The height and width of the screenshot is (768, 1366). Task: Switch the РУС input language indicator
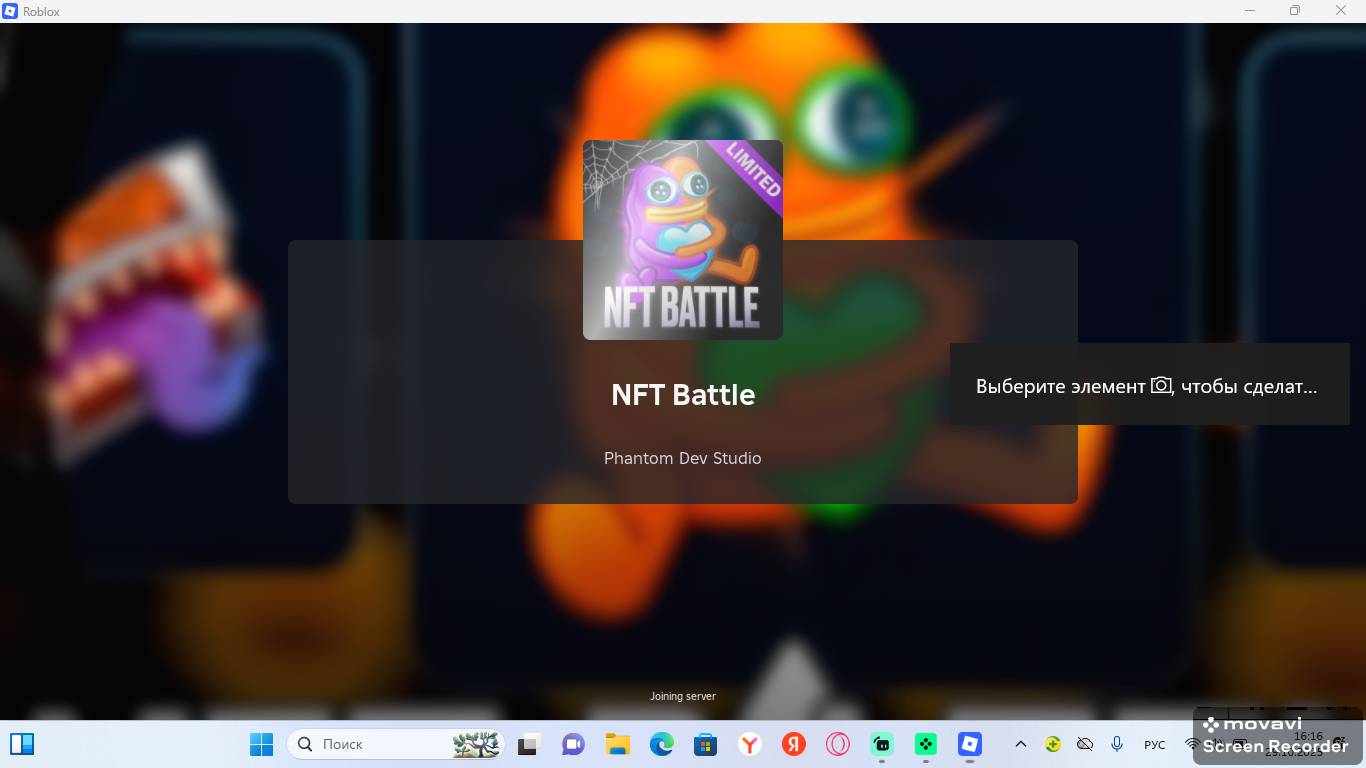(x=1154, y=745)
